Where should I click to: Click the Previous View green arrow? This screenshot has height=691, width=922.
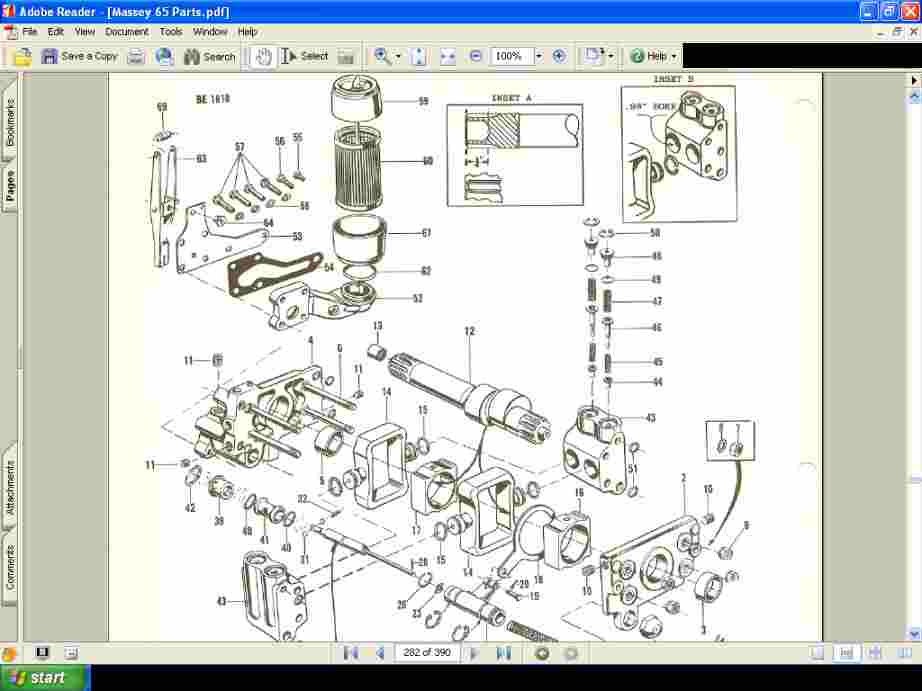pyautogui.click(x=543, y=653)
